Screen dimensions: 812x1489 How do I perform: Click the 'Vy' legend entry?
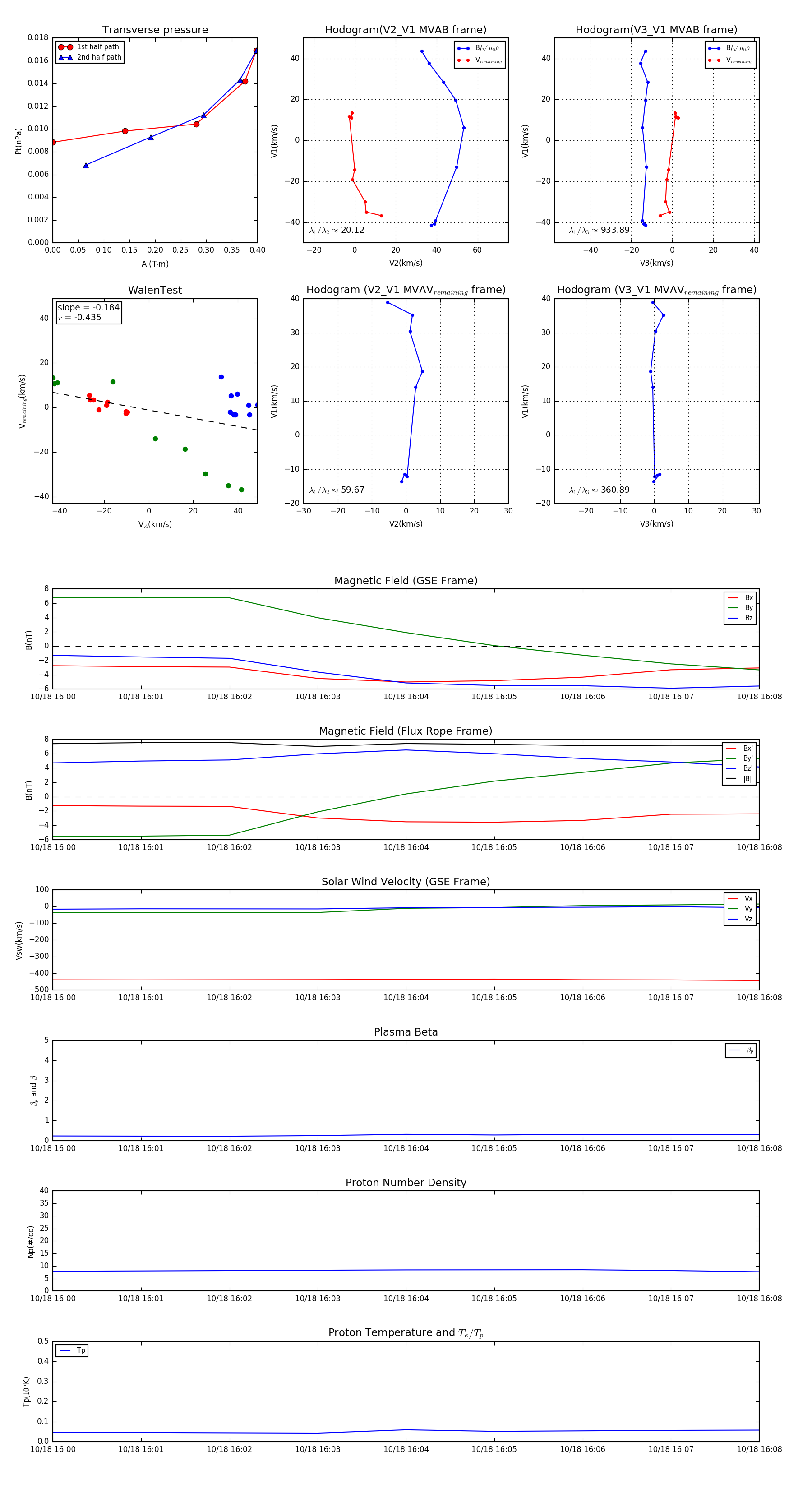(x=740, y=909)
